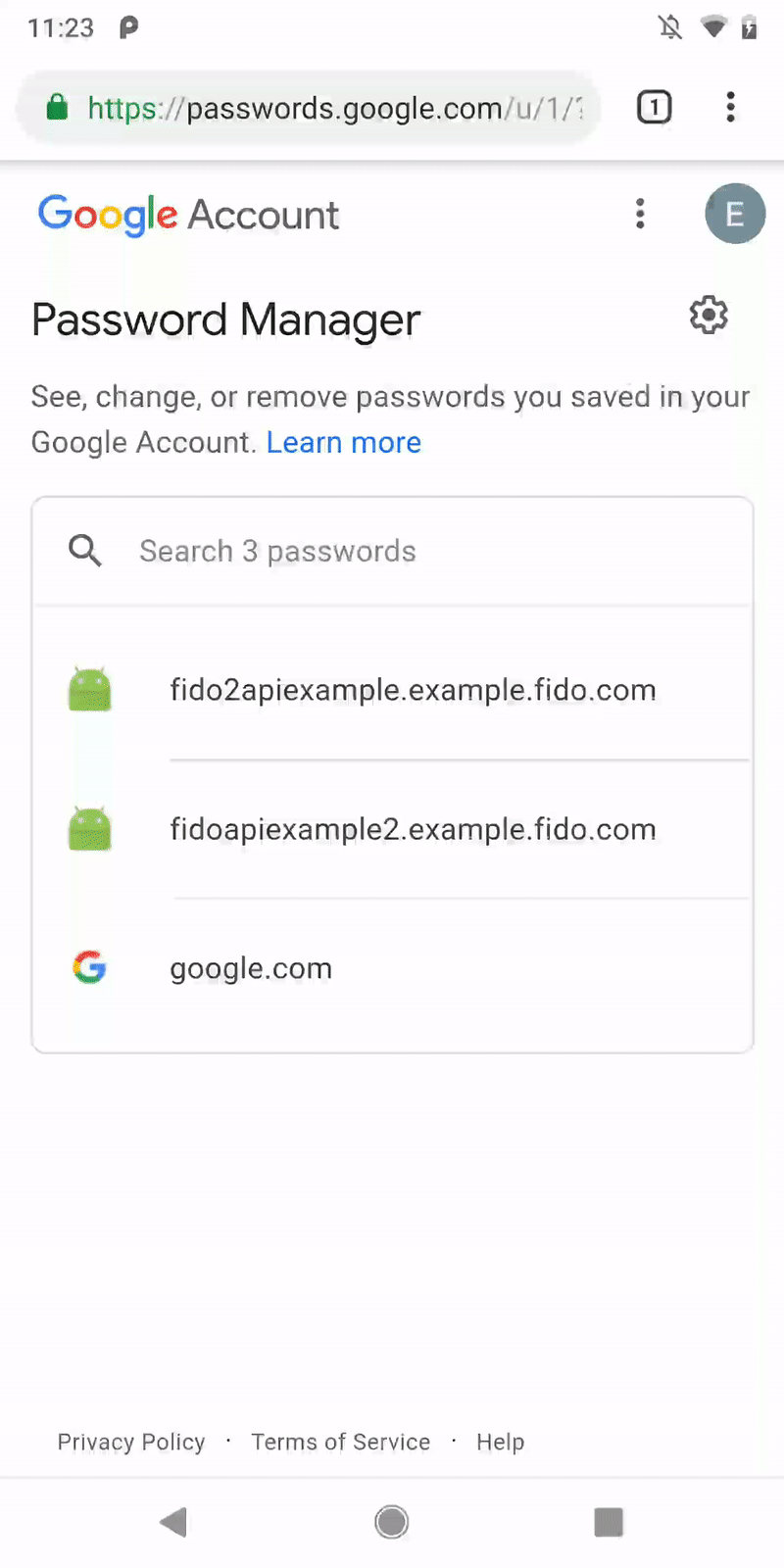Screen dimensions: 784x1568
Task: Open the Terms of Service link
Action: click(340, 1442)
